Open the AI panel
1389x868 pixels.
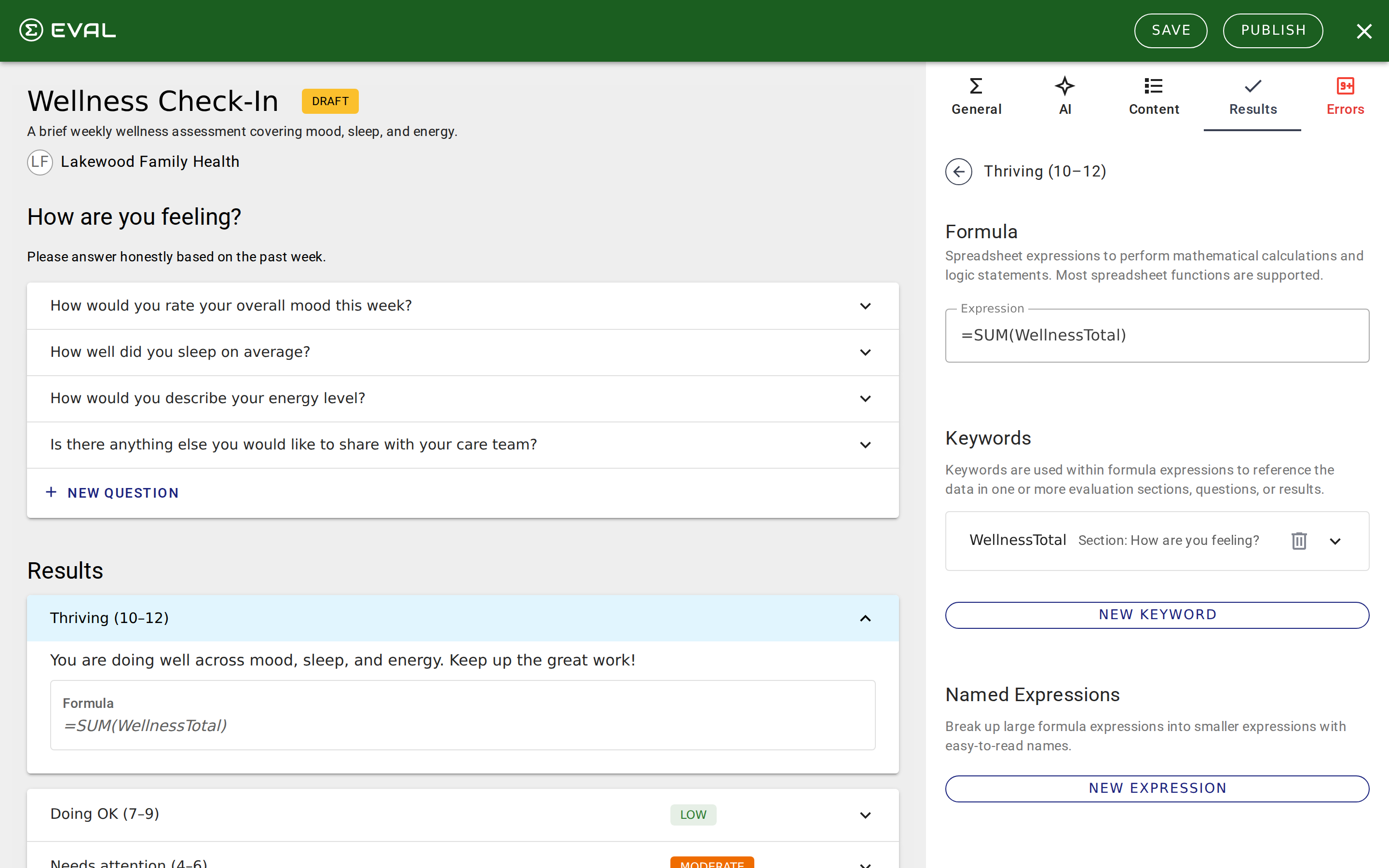click(x=1065, y=95)
